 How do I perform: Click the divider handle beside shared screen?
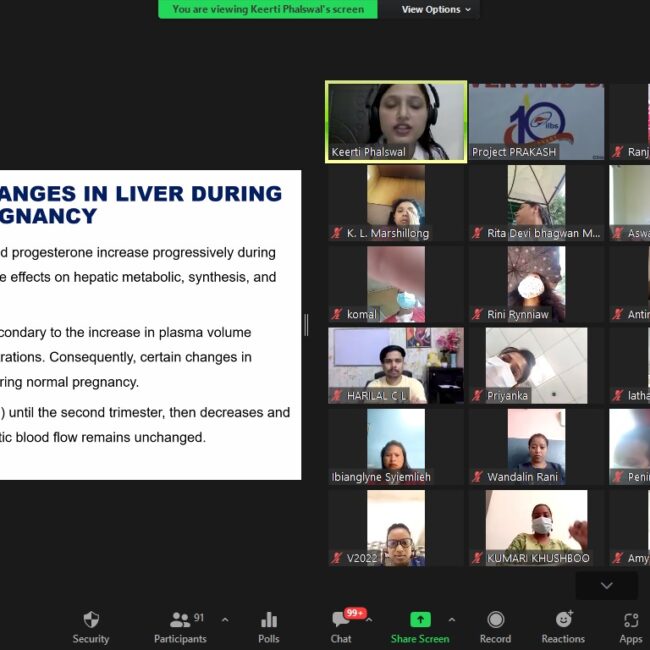coord(306,325)
